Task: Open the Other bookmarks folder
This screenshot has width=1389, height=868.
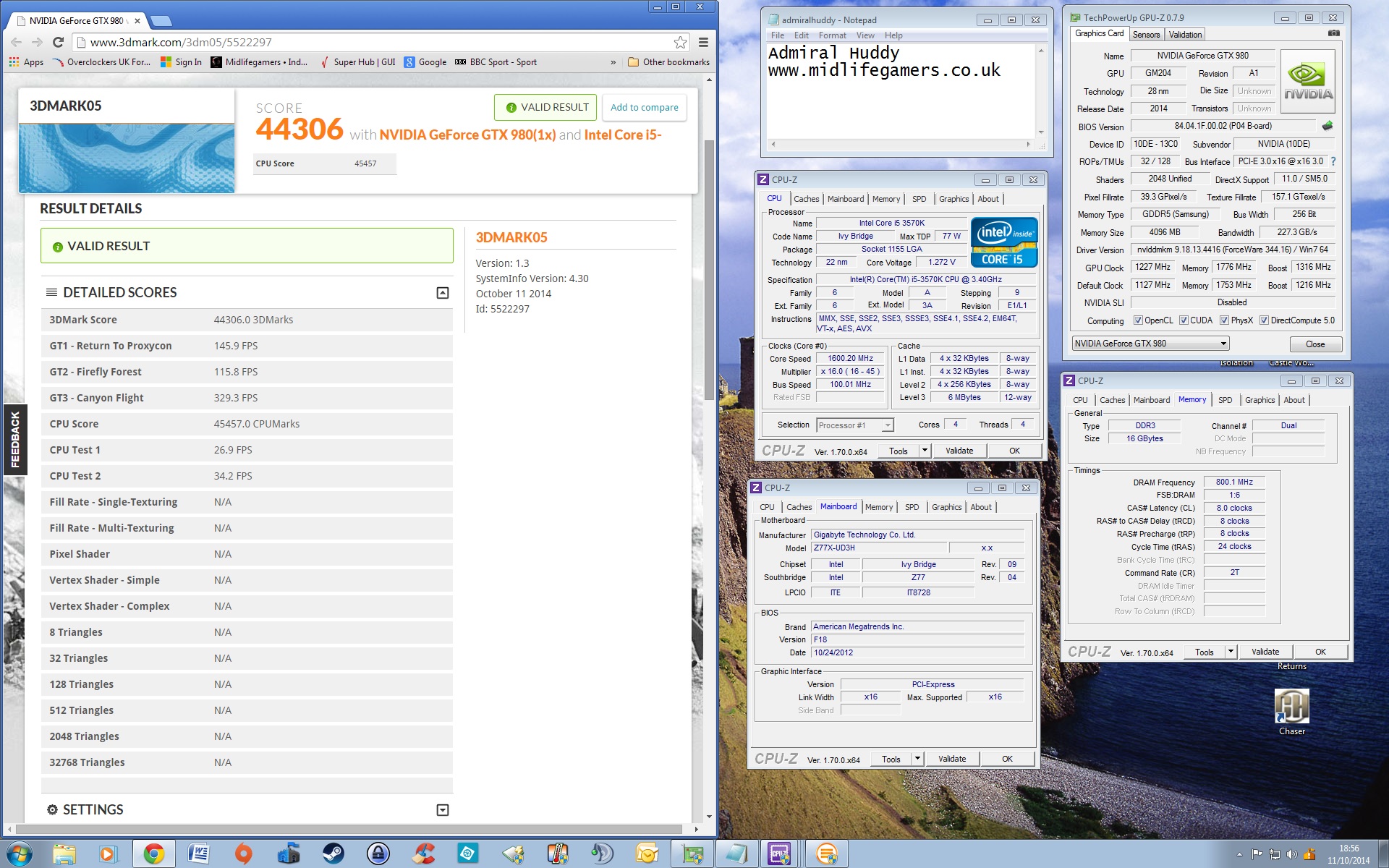Action: coord(668,62)
